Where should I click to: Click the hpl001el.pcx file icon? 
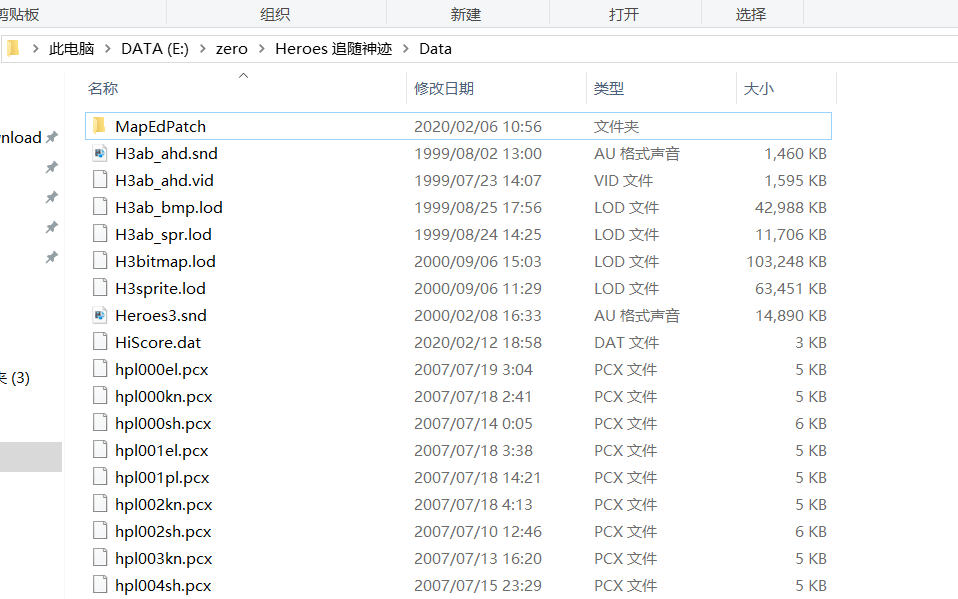pos(100,450)
